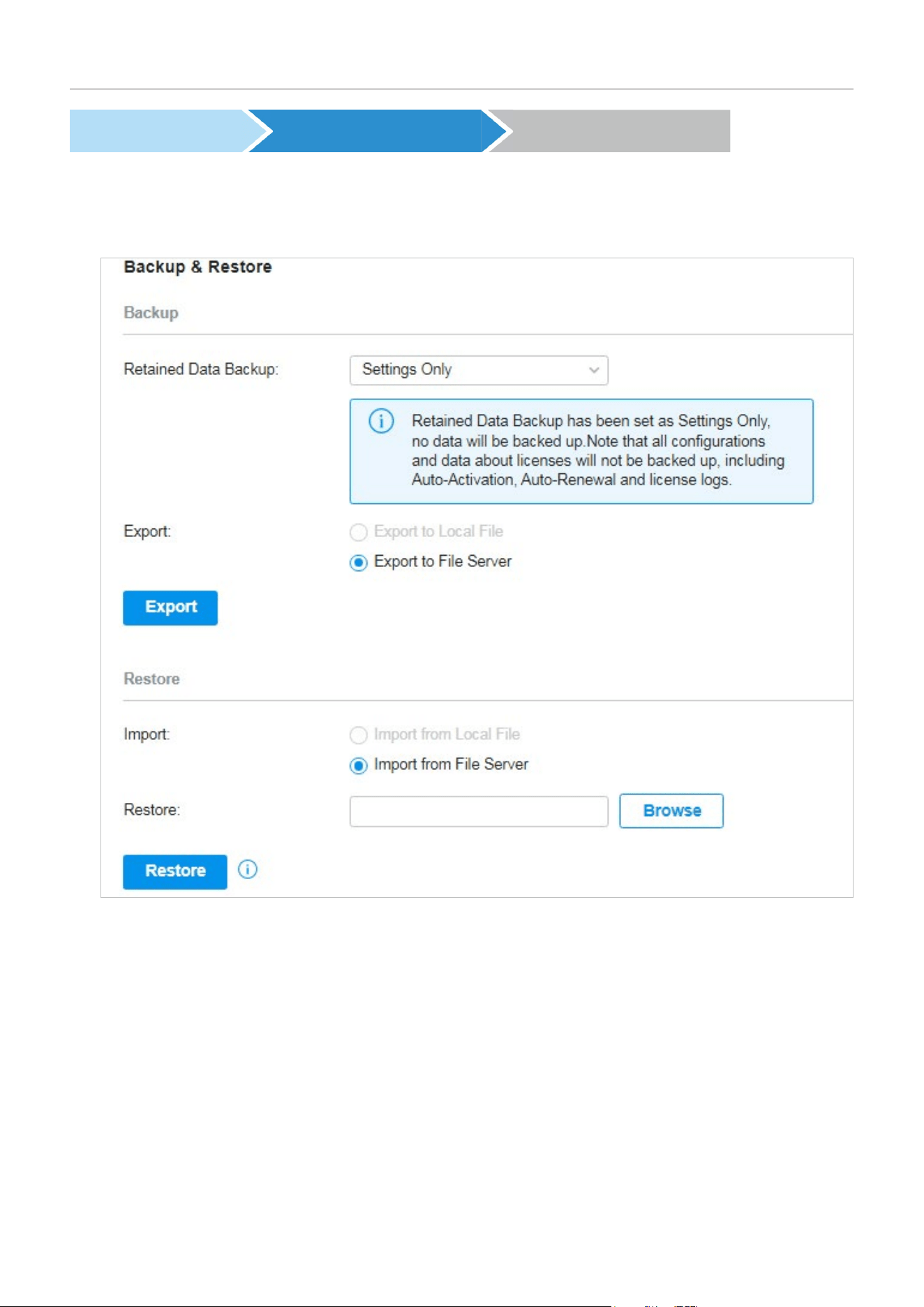Choose Import from File Server radio
Screen dimensions: 924x1307
pyautogui.click(x=358, y=766)
